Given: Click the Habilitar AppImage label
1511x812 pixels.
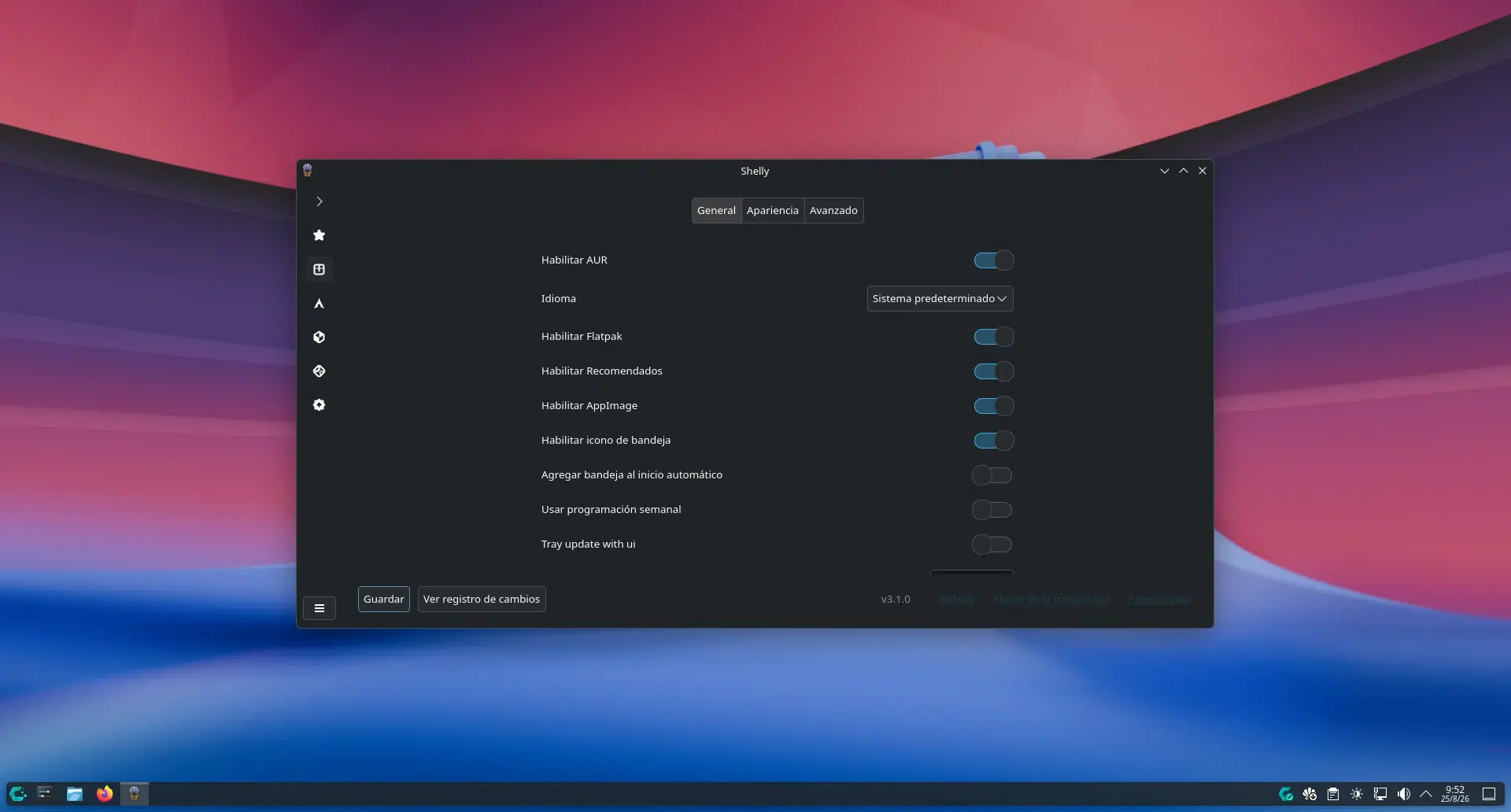Looking at the screenshot, I should pos(589,406).
